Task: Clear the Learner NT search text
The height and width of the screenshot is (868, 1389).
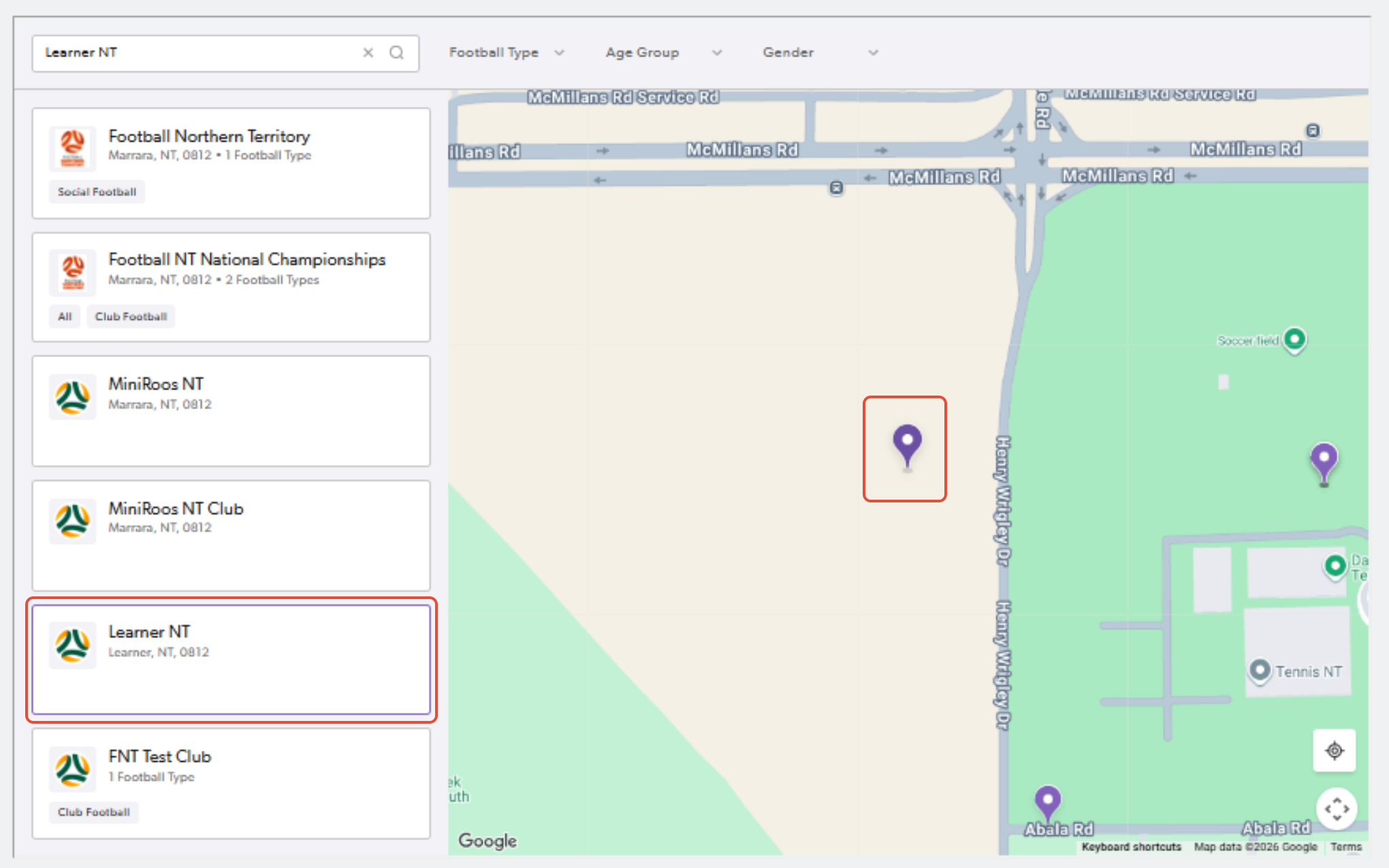Action: 368,52
